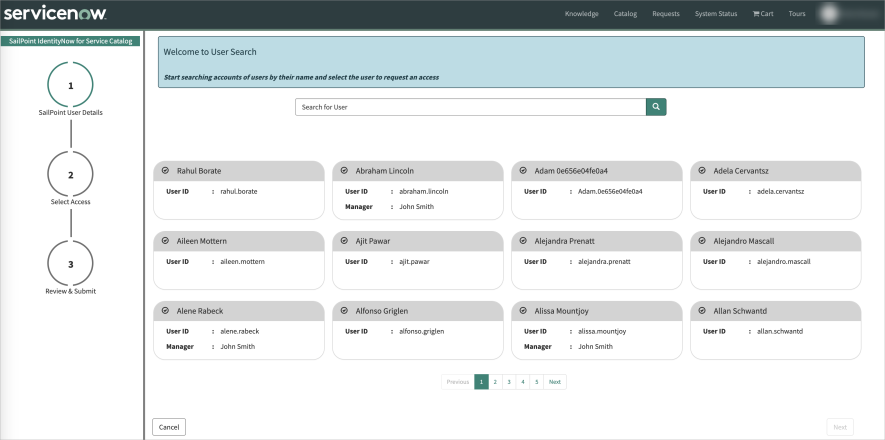Select the Aileen Mottern name heading
The width and height of the screenshot is (885, 440).
tap(201, 241)
